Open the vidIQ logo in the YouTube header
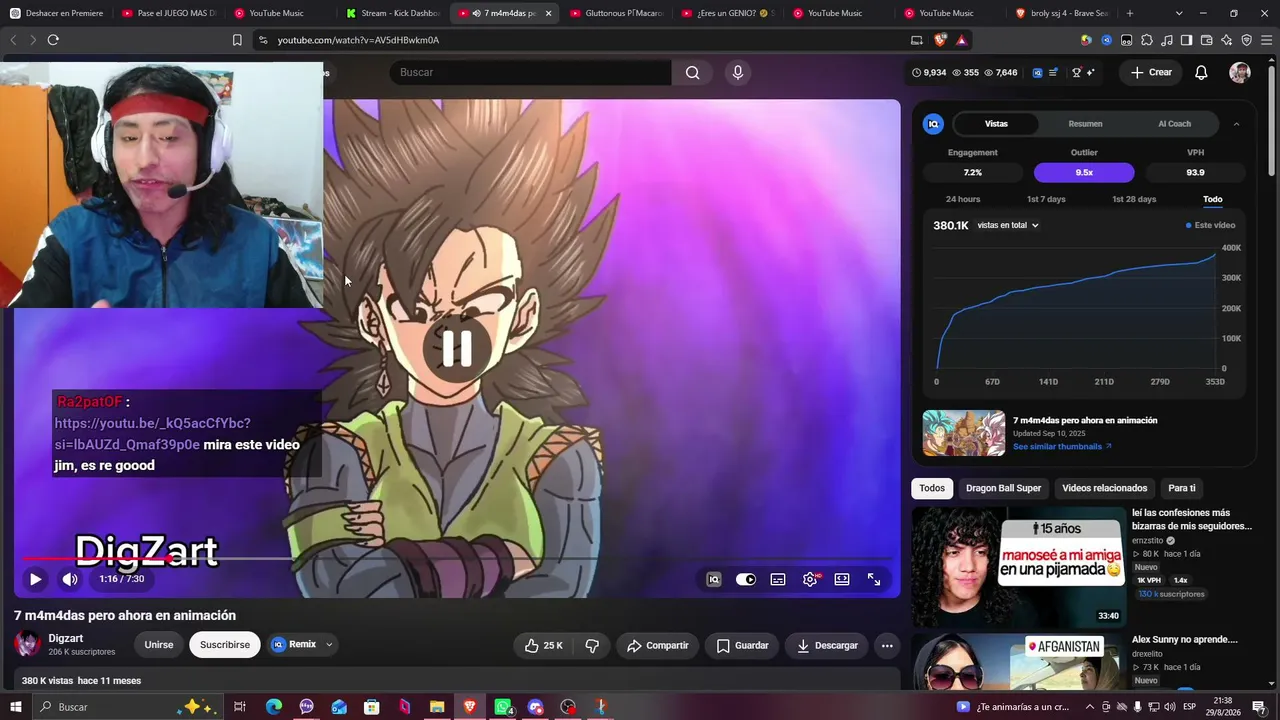 pos(1037,72)
